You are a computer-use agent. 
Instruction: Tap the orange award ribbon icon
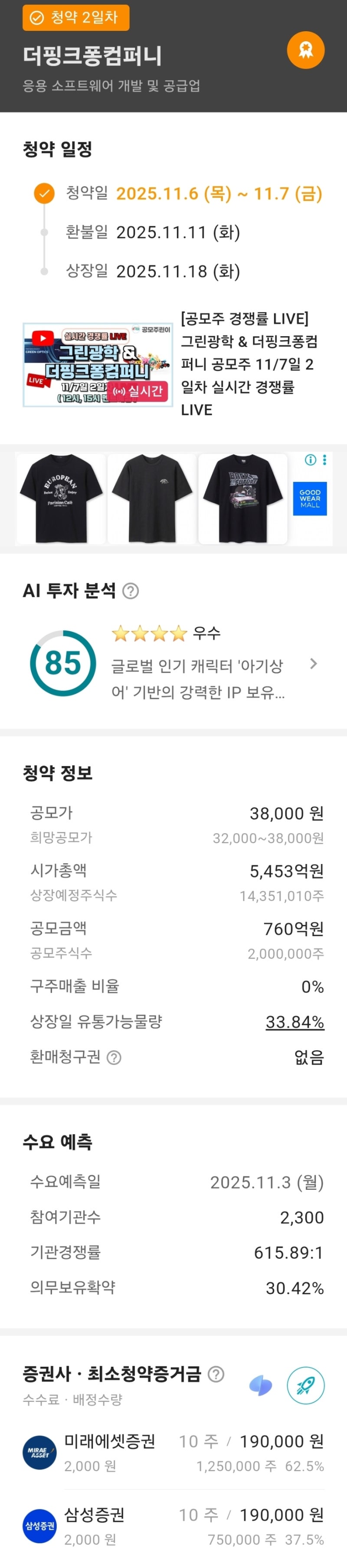[x=306, y=50]
